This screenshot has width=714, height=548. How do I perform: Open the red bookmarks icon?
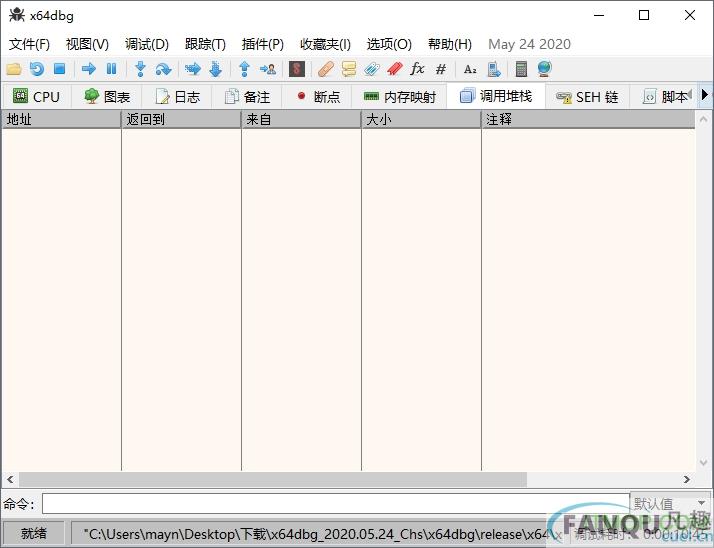coord(395,69)
